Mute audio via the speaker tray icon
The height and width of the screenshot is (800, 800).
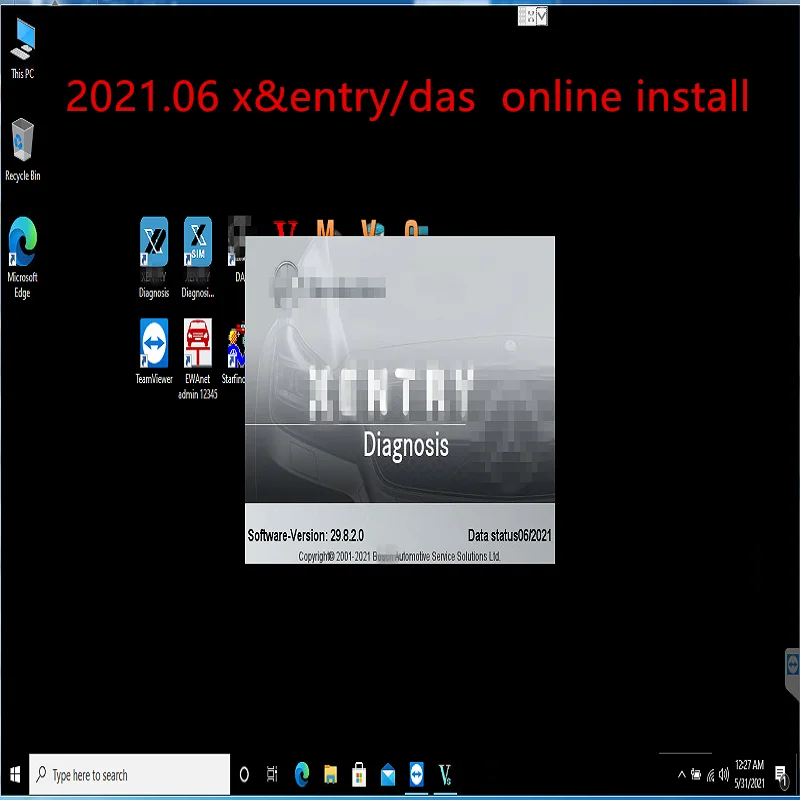click(723, 773)
